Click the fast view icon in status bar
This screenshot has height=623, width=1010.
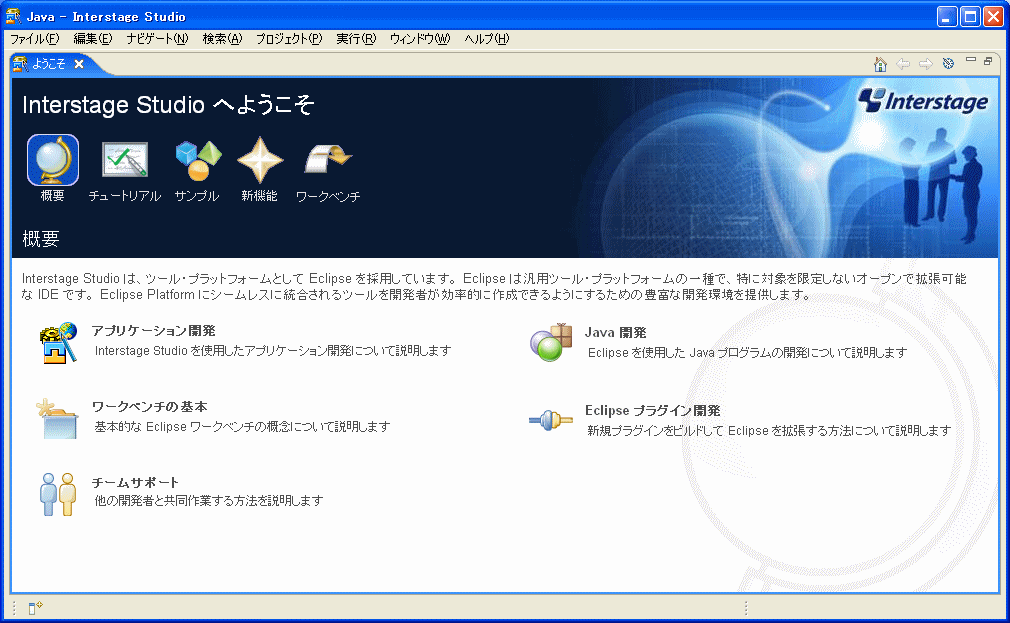pyautogui.click(x=35, y=608)
